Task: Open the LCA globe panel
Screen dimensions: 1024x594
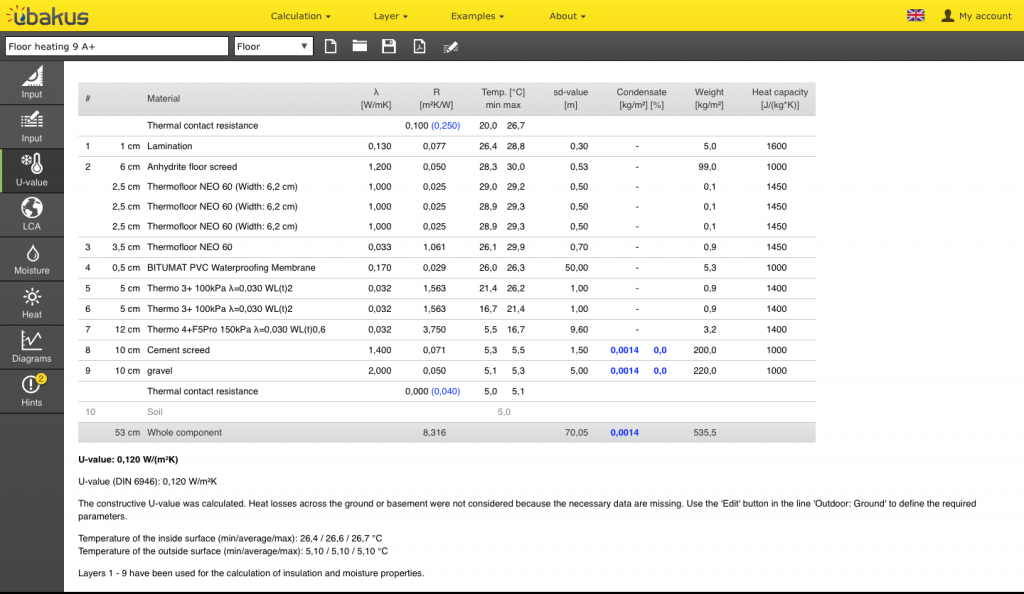Action: (x=32, y=214)
